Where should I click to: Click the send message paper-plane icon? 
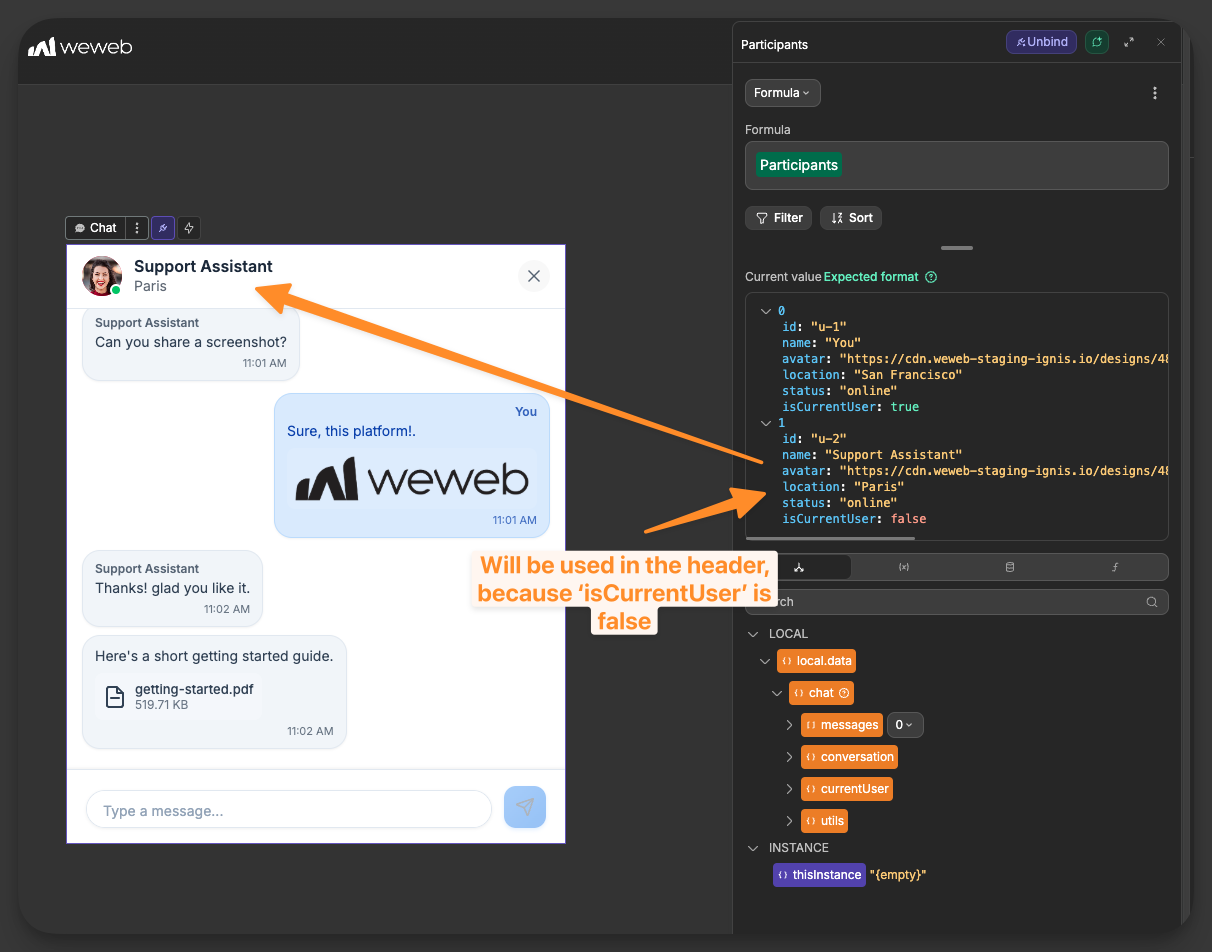(x=525, y=807)
